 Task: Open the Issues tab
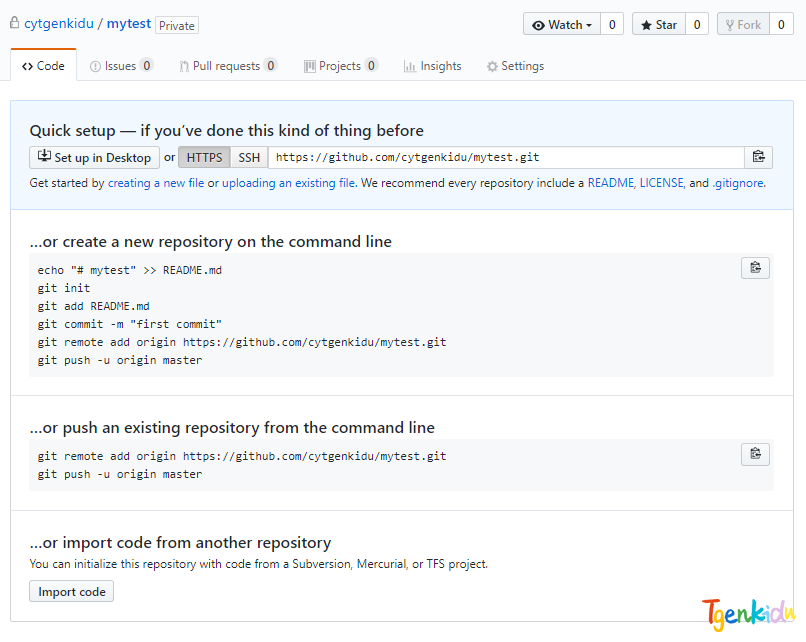(x=121, y=66)
